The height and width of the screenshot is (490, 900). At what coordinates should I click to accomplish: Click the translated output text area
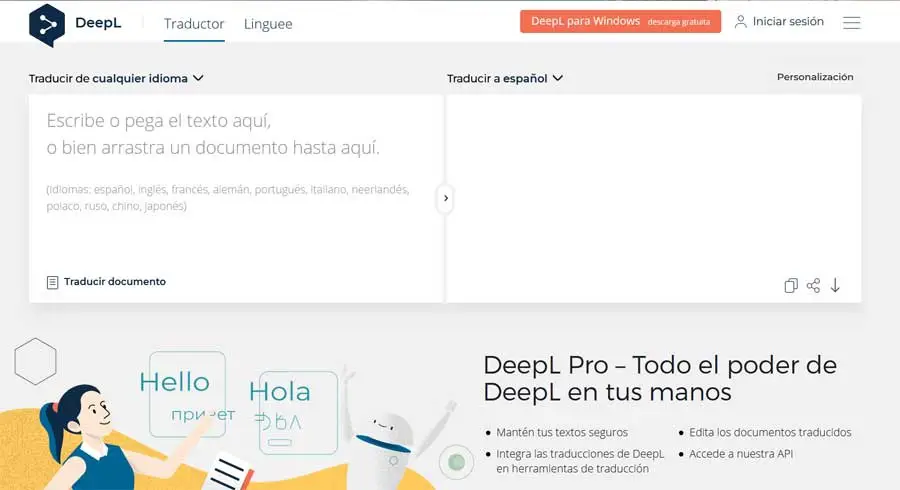coord(654,199)
